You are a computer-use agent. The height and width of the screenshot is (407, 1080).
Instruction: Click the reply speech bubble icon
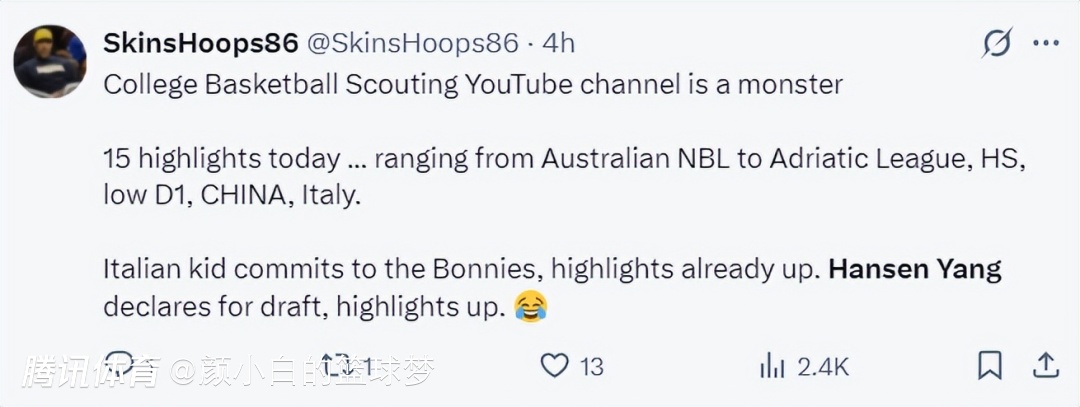[x=119, y=366]
